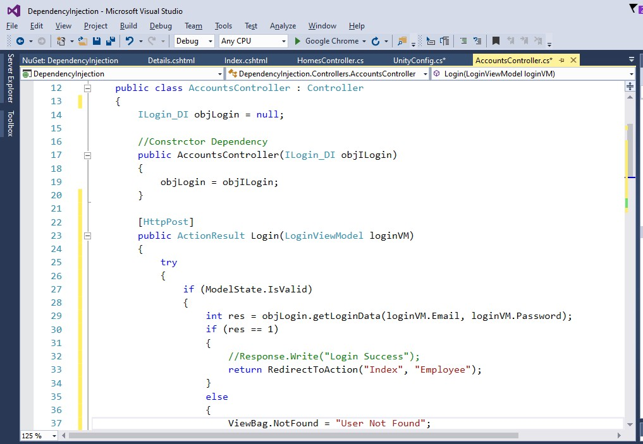
Task: Click the Redo arrow icon
Action: click(152, 41)
